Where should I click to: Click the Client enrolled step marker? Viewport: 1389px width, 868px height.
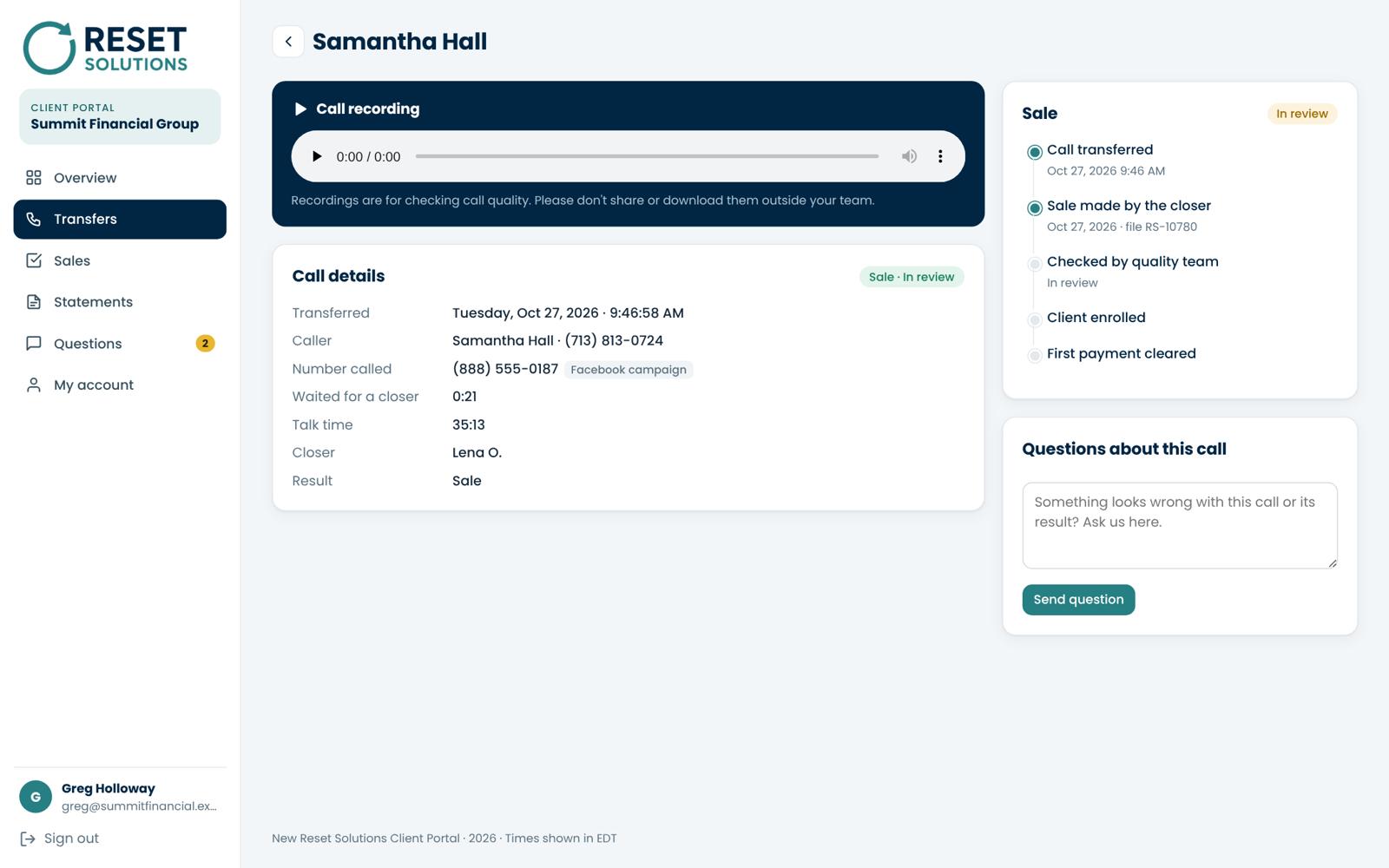1035,319
